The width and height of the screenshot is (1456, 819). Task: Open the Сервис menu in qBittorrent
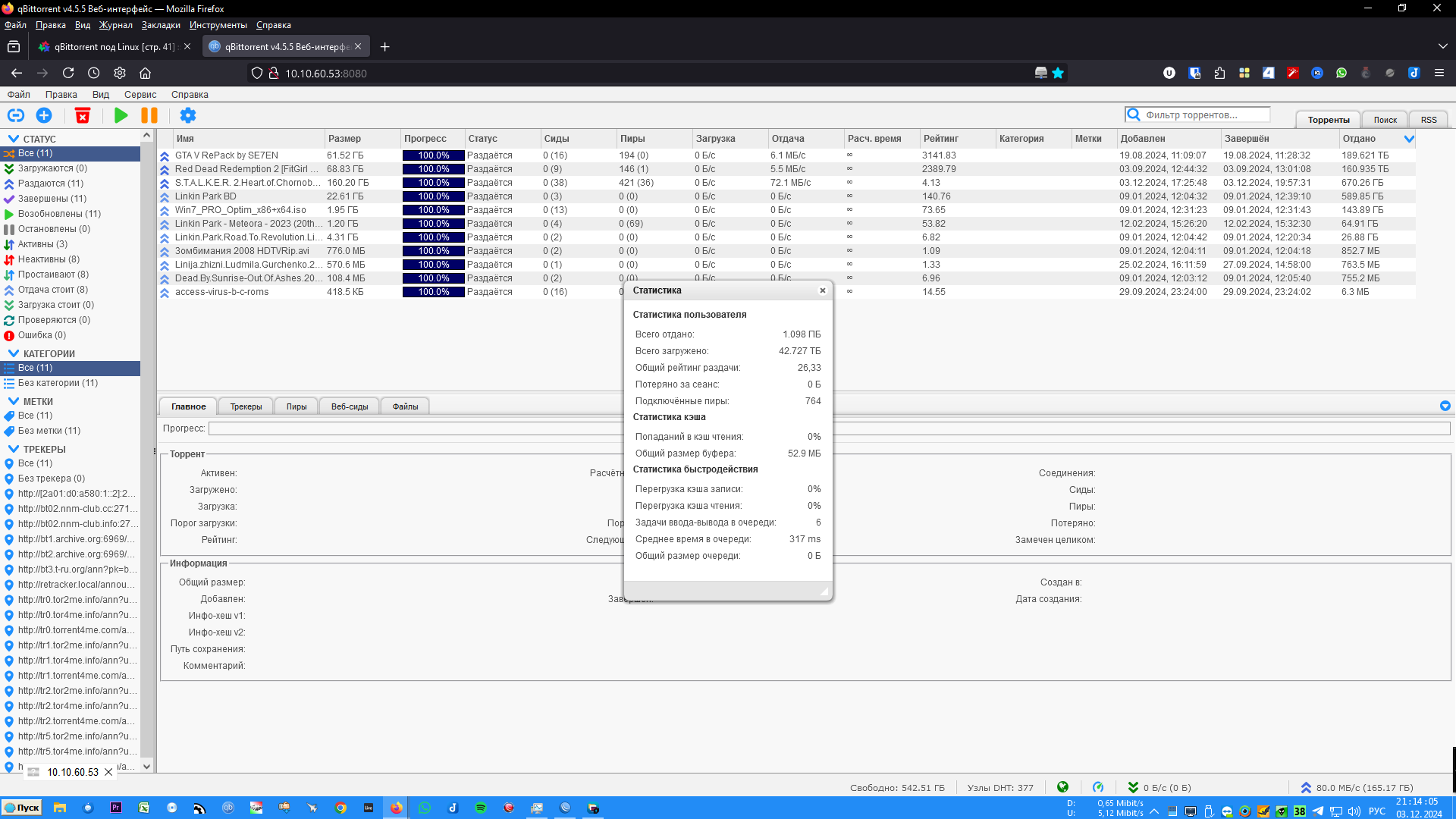[x=140, y=95]
